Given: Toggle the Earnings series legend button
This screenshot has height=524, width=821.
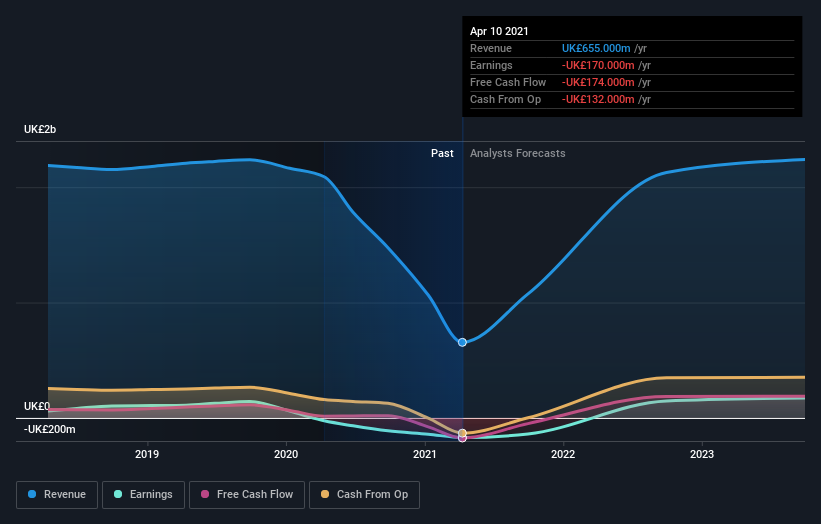Looking at the screenshot, I should click(x=143, y=495).
